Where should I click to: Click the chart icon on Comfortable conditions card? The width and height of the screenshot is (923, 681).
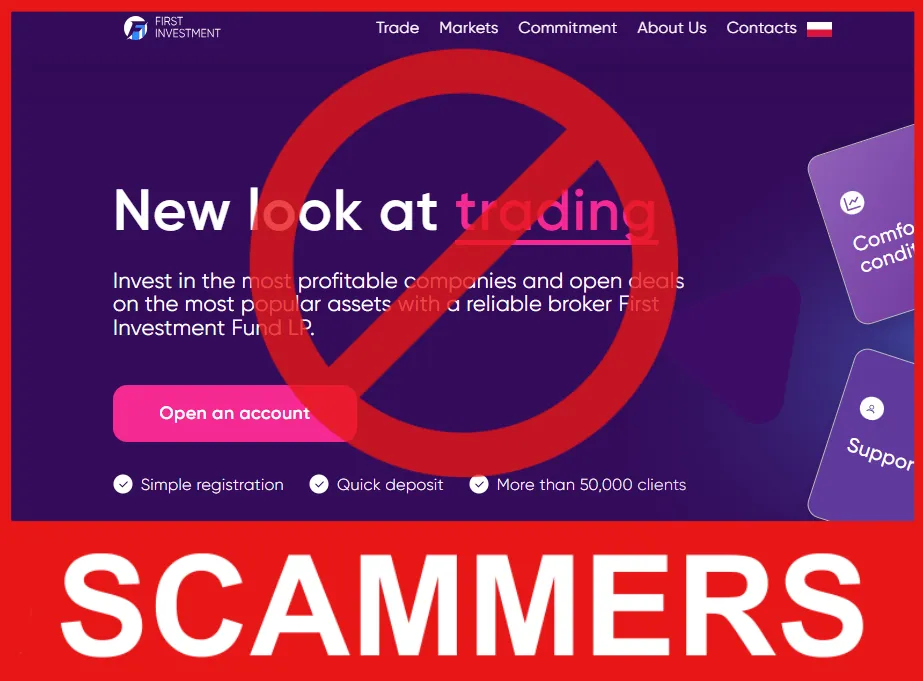(851, 203)
